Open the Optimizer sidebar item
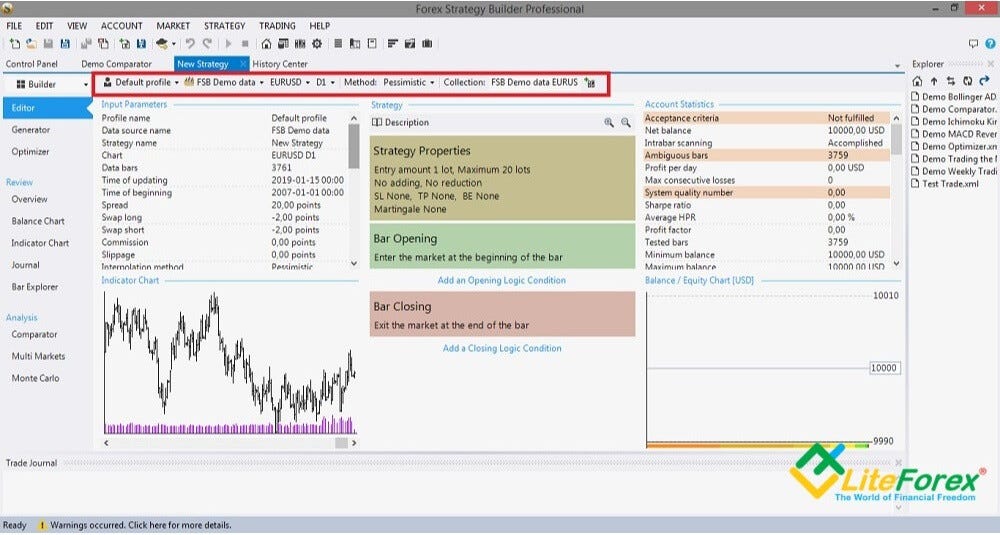Viewport: 1000px width, 535px height. click(30, 152)
